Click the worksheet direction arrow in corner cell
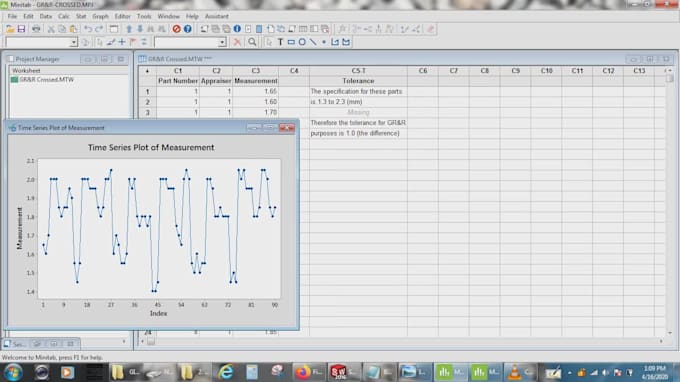The height and width of the screenshot is (382, 680). coord(147,71)
